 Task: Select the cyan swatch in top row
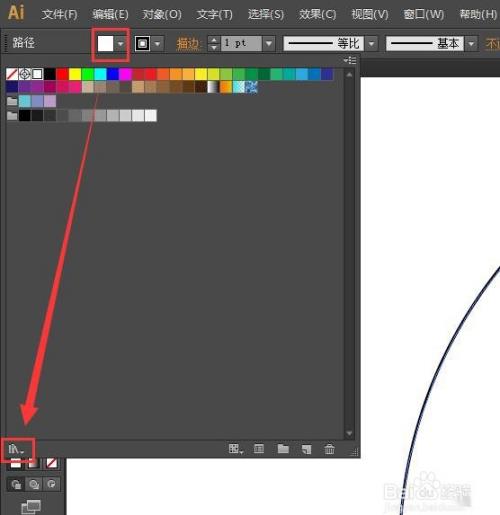[100, 74]
